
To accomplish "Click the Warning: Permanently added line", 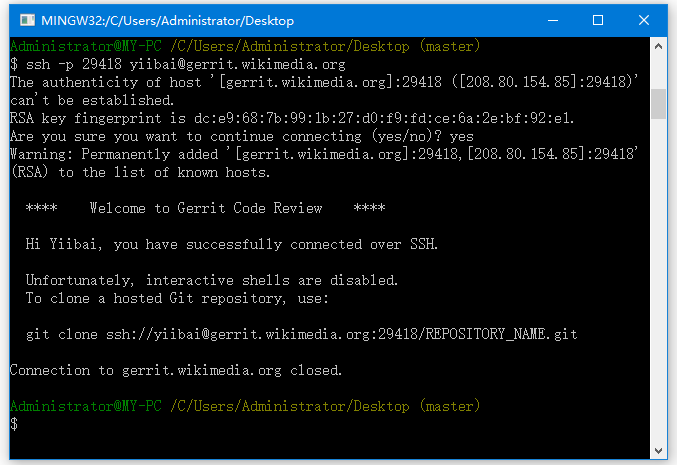I will click(323, 154).
